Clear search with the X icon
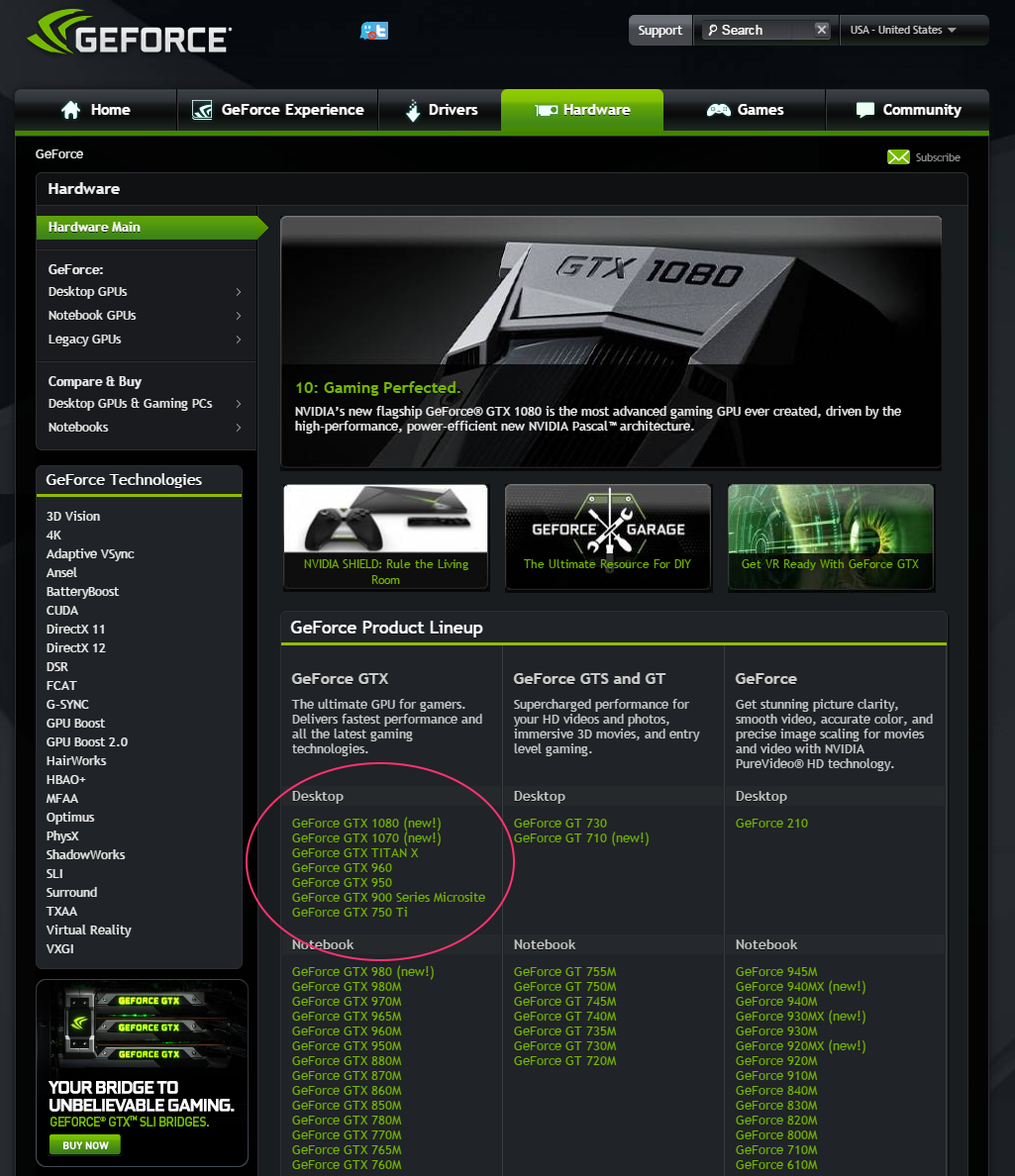This screenshot has height=1176, width=1015. click(821, 30)
